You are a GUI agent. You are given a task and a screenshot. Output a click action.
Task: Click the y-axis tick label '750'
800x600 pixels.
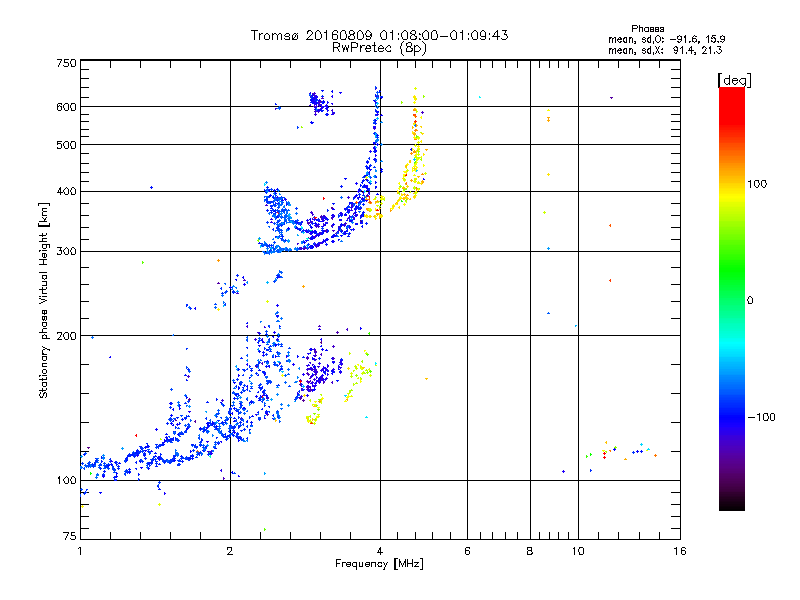click(66, 63)
